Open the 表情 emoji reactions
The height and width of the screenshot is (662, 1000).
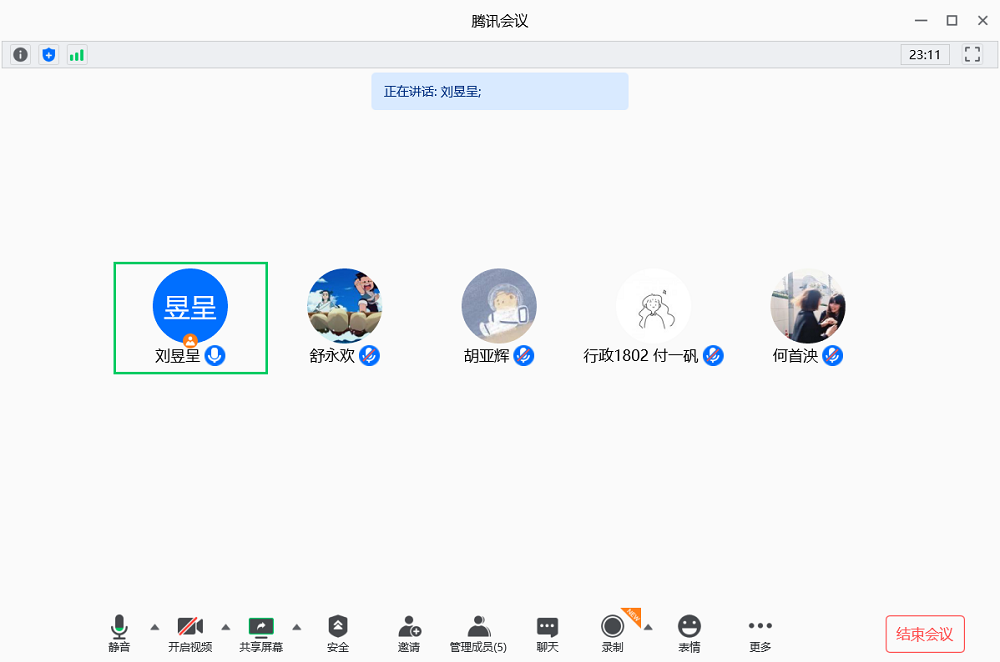(689, 633)
